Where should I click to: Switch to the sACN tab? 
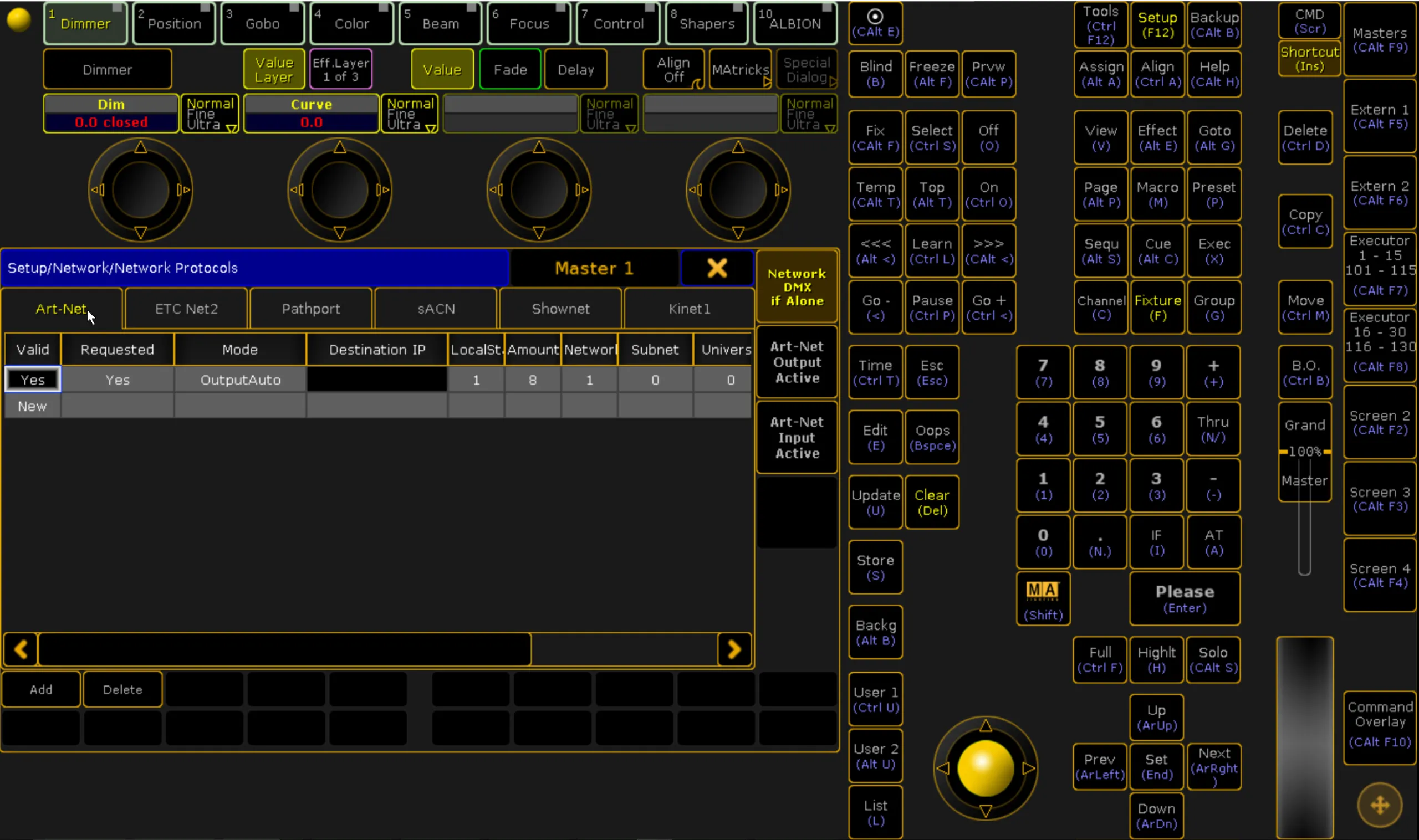tap(436, 309)
